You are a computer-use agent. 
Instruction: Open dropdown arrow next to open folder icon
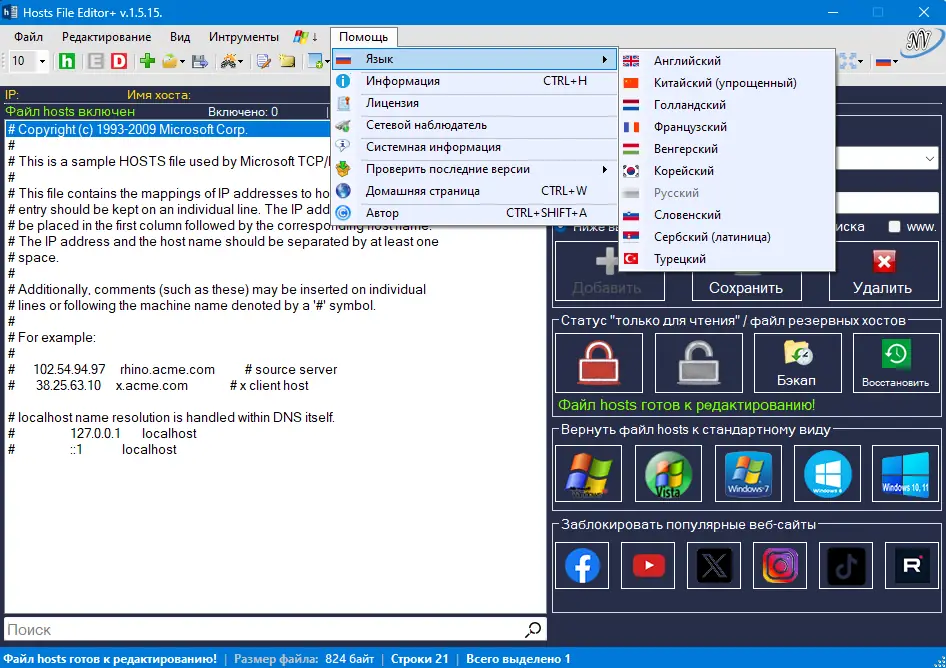[x=182, y=62]
